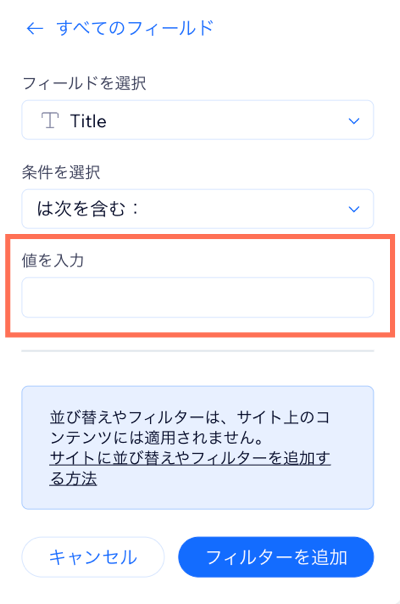The width and height of the screenshot is (400, 604).
Task: Select the Title text in field selector
Action: coord(88,121)
